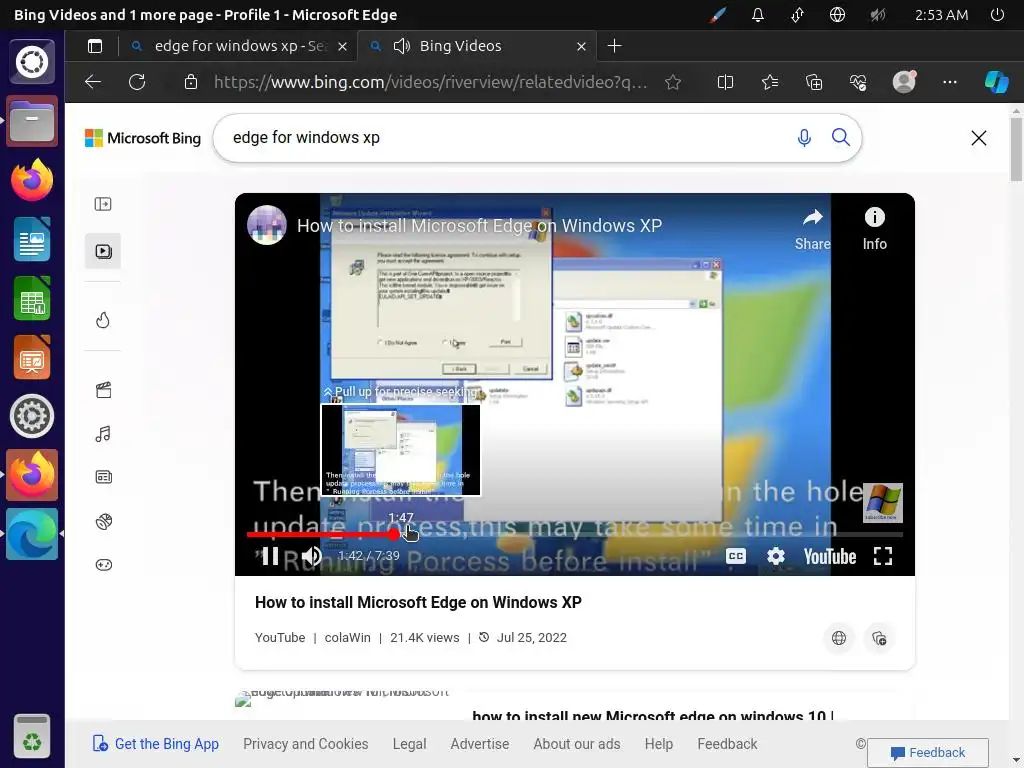This screenshot has height=768, width=1024.
Task: Reload the current page
Action: click(136, 82)
